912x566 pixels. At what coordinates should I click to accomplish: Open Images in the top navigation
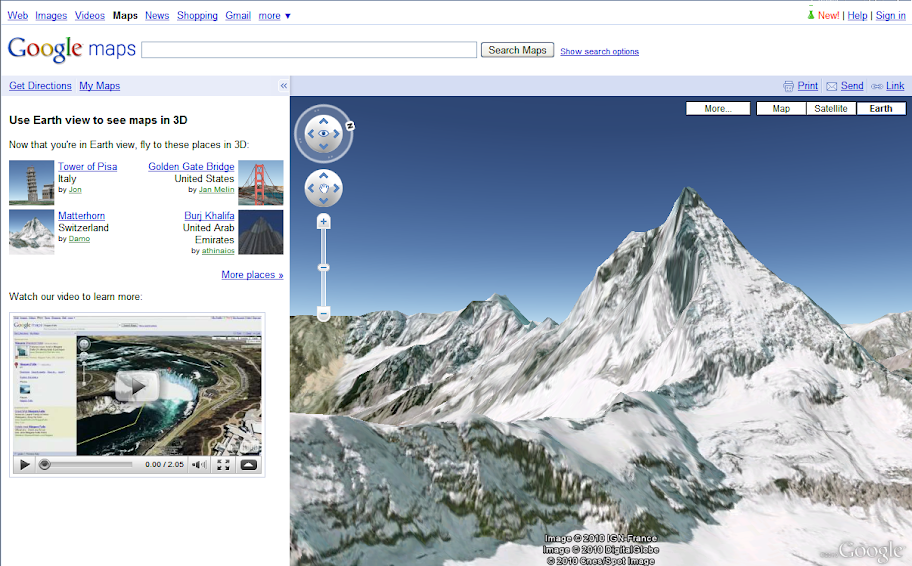51,16
